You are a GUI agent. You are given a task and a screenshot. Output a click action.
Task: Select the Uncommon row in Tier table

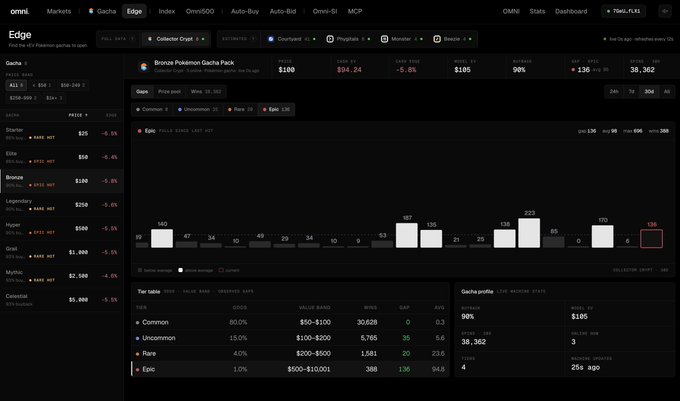(x=290, y=338)
